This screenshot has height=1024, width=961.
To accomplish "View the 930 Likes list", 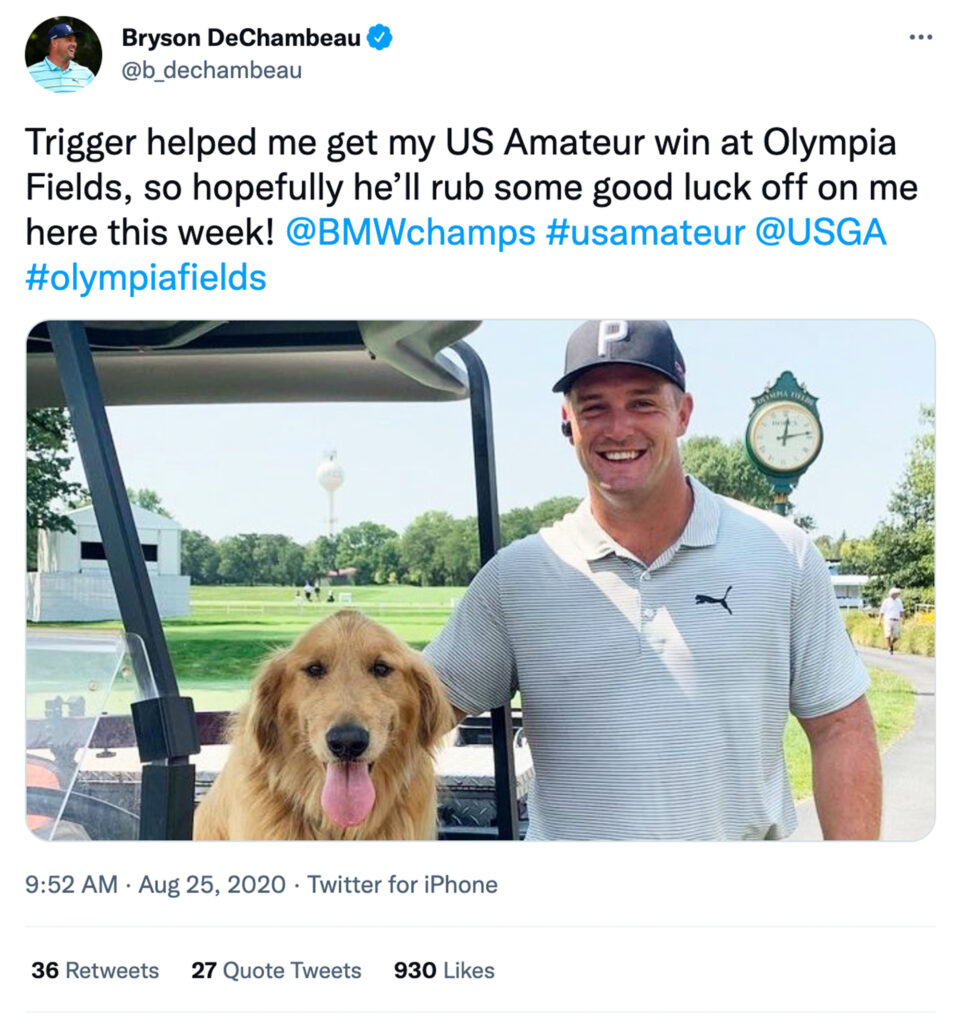I will pos(444,970).
